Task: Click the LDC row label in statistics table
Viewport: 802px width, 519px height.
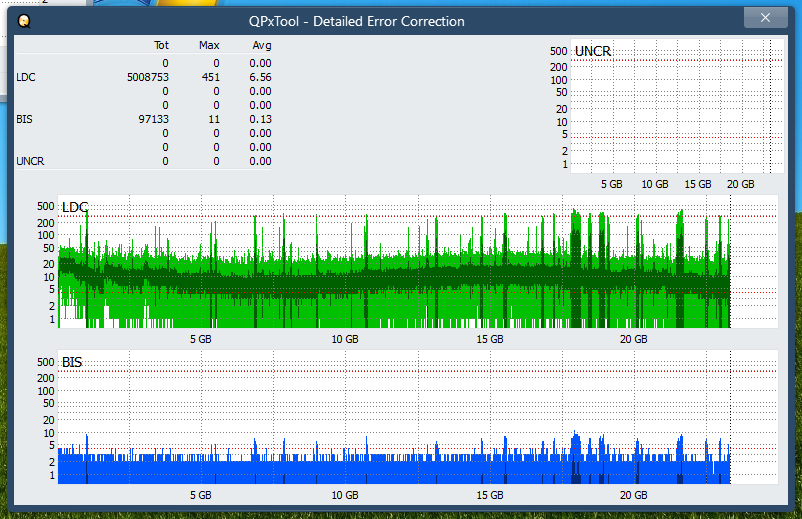Action: click(x=25, y=77)
